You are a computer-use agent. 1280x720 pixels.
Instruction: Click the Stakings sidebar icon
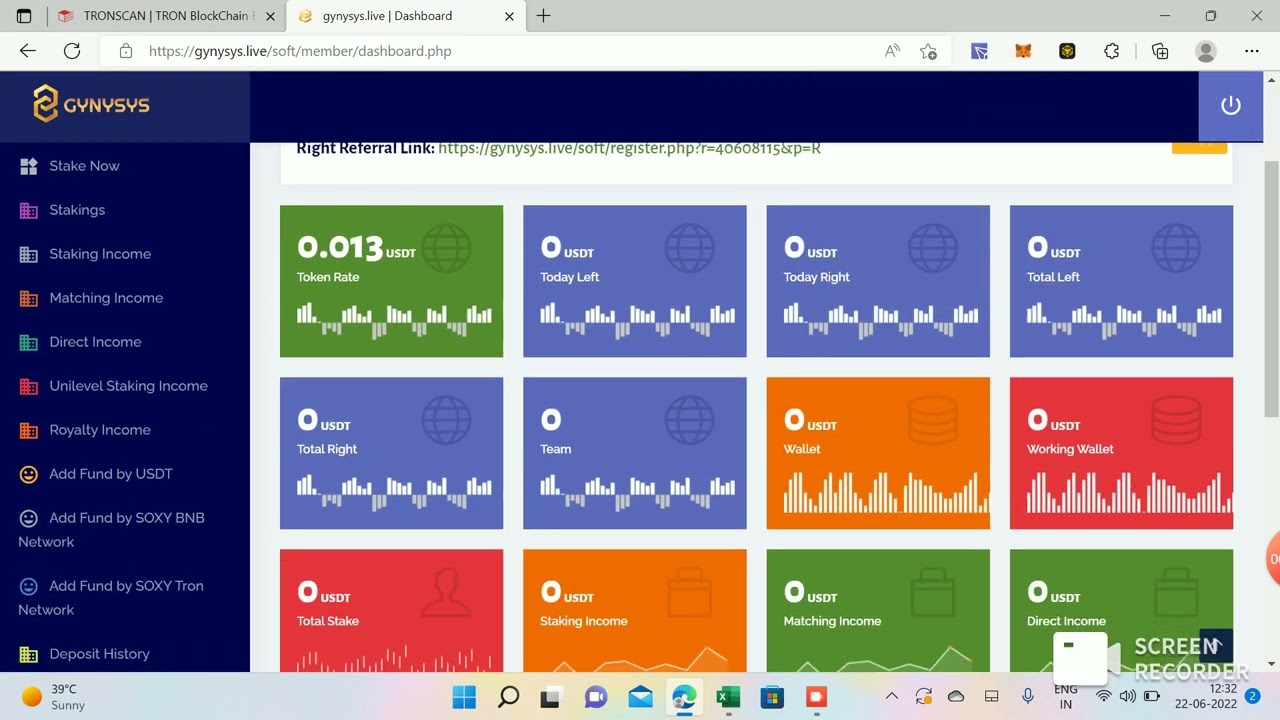coord(29,210)
